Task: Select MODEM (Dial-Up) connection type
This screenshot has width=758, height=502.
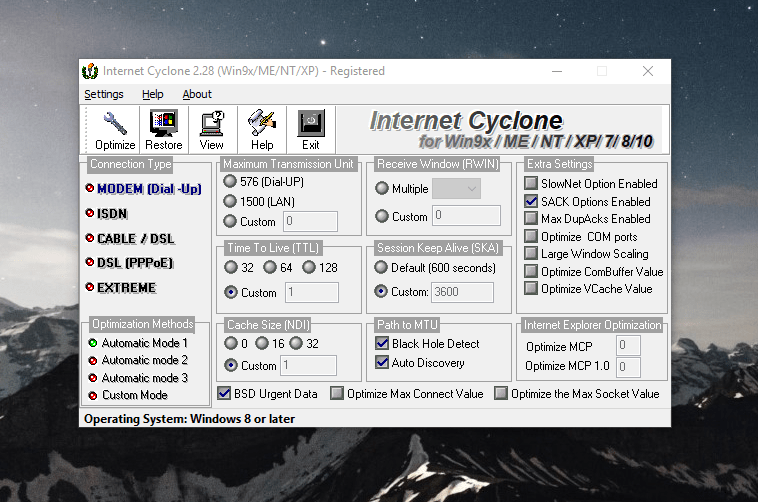Action: [144, 189]
